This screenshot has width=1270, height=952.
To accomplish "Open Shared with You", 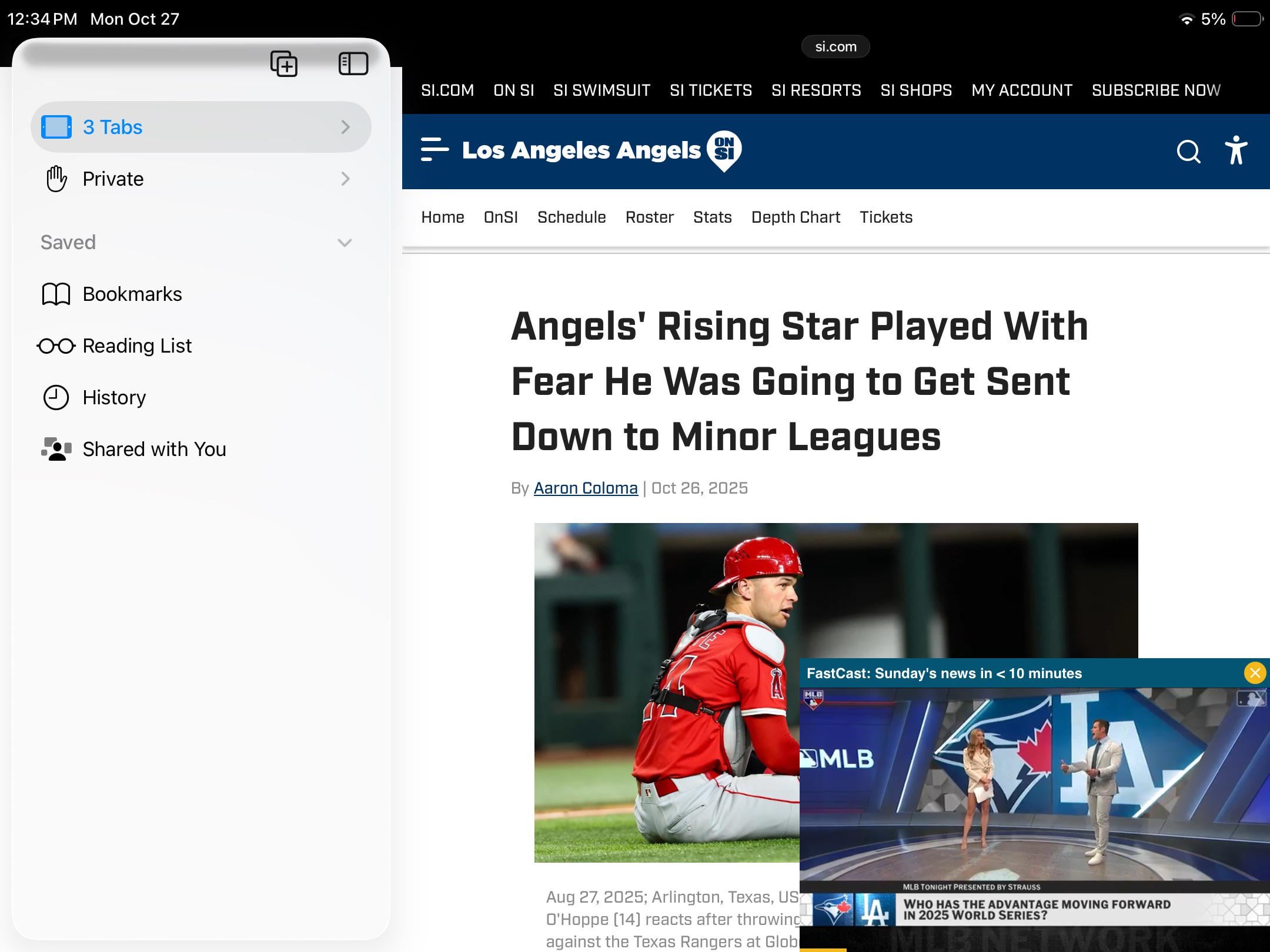I will click(154, 449).
